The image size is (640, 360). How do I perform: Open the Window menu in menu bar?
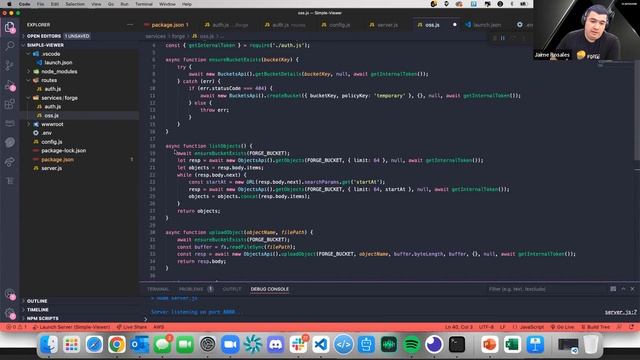click(x=167, y=4)
